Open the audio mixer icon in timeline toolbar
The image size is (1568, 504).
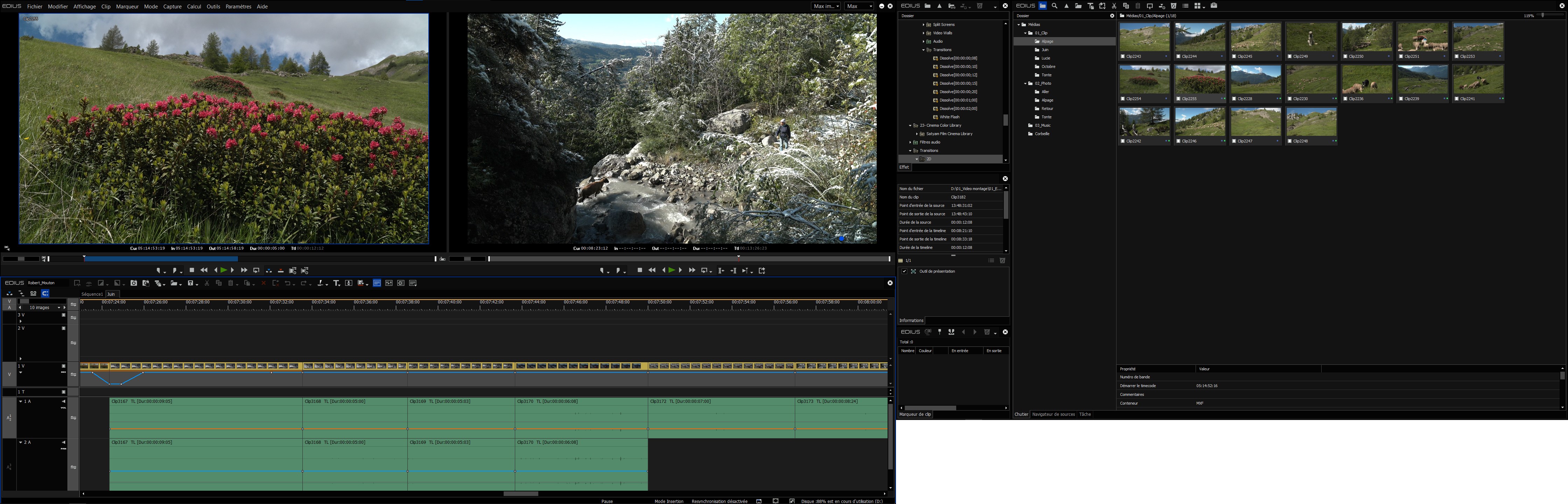(389, 283)
